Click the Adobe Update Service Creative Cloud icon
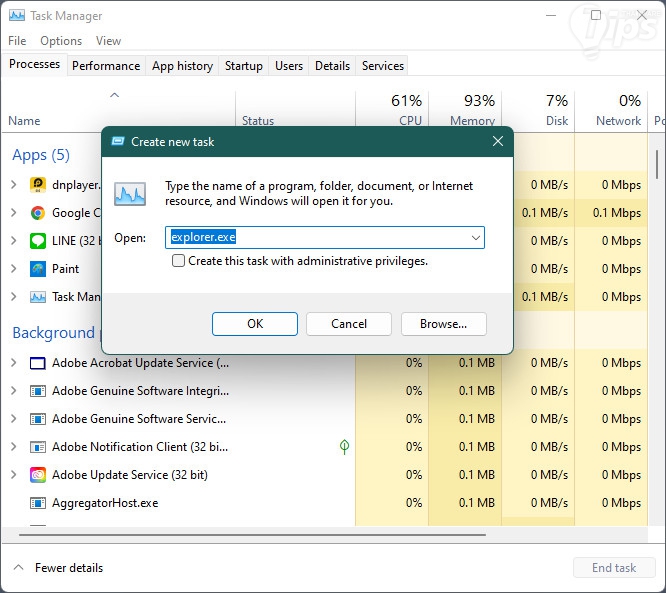 coord(38,475)
